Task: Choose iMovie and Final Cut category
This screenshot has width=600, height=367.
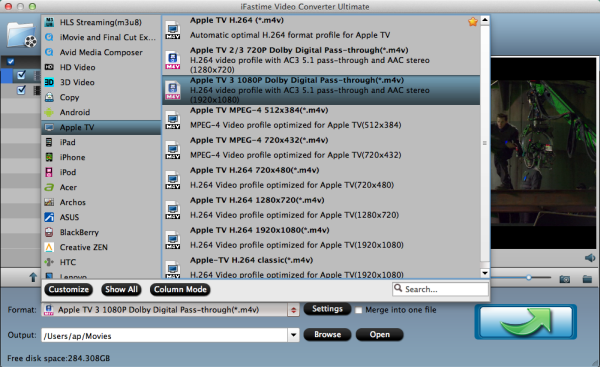Action: click(x=101, y=37)
